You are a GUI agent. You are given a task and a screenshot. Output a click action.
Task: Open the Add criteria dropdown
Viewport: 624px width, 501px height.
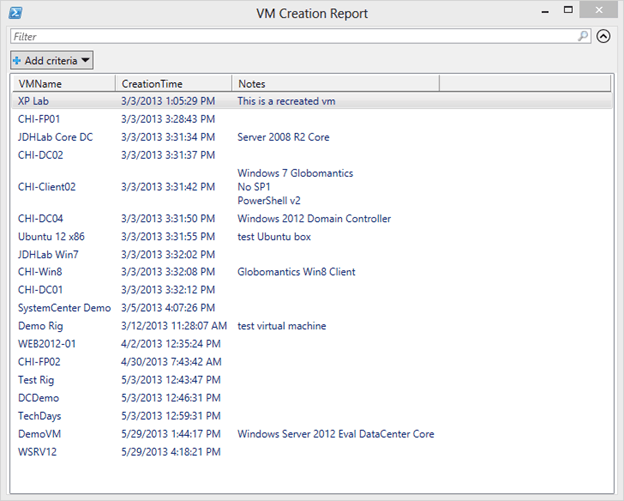[52, 60]
